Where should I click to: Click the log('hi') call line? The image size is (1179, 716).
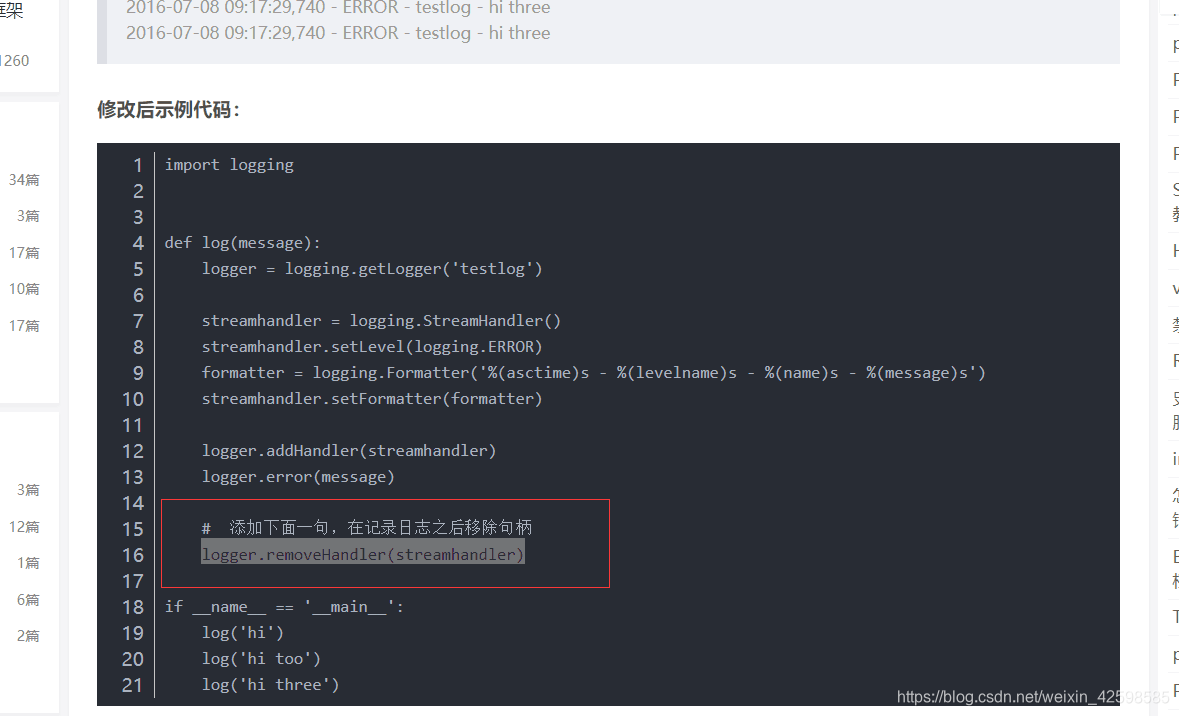point(243,633)
